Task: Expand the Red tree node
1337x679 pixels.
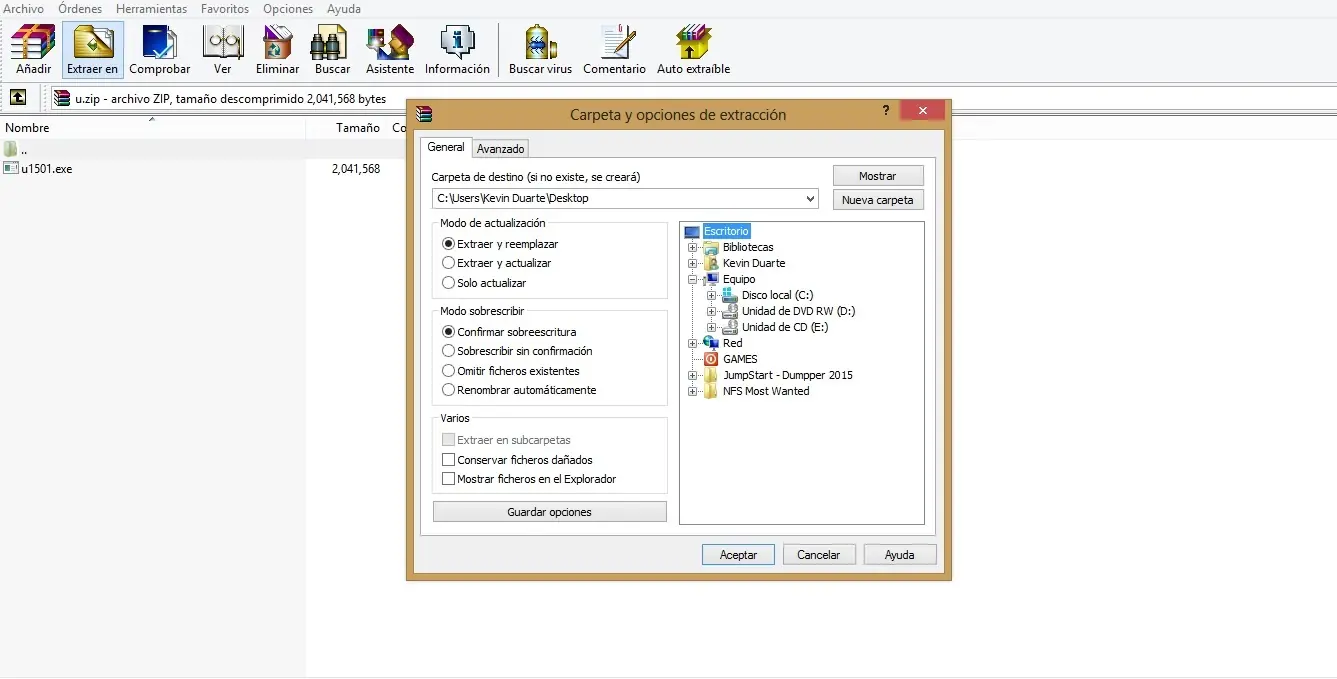Action: pos(692,344)
